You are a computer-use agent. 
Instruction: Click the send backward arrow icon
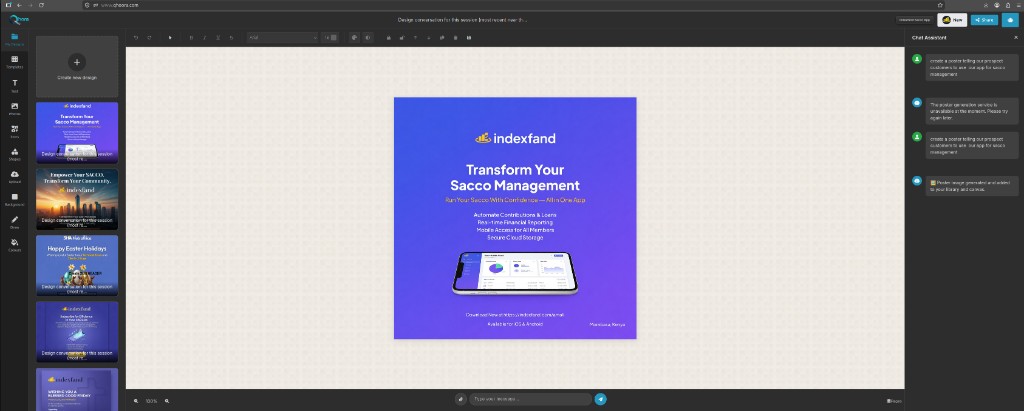(x=428, y=38)
